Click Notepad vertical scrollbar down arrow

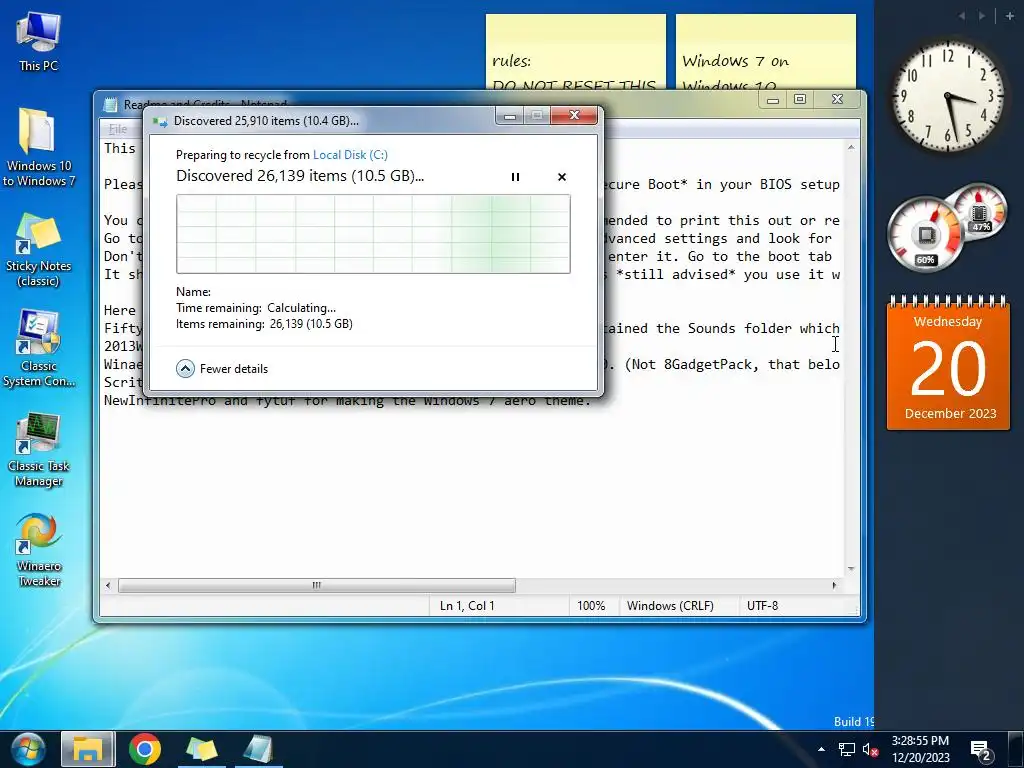click(851, 569)
